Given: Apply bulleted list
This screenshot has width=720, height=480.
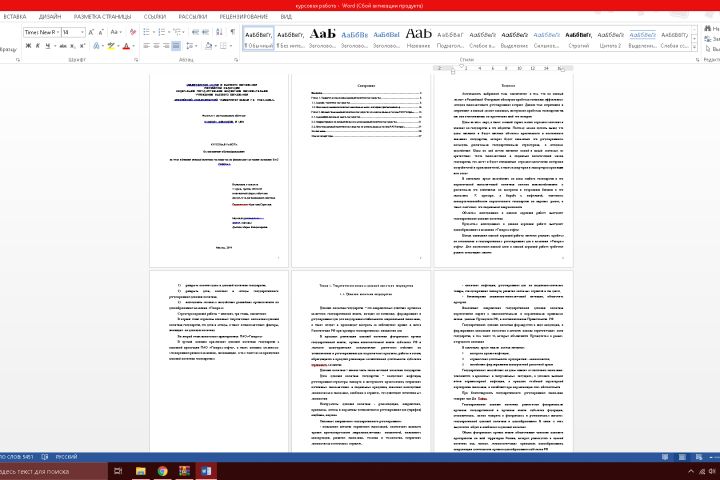Looking at the screenshot, I should point(146,32).
